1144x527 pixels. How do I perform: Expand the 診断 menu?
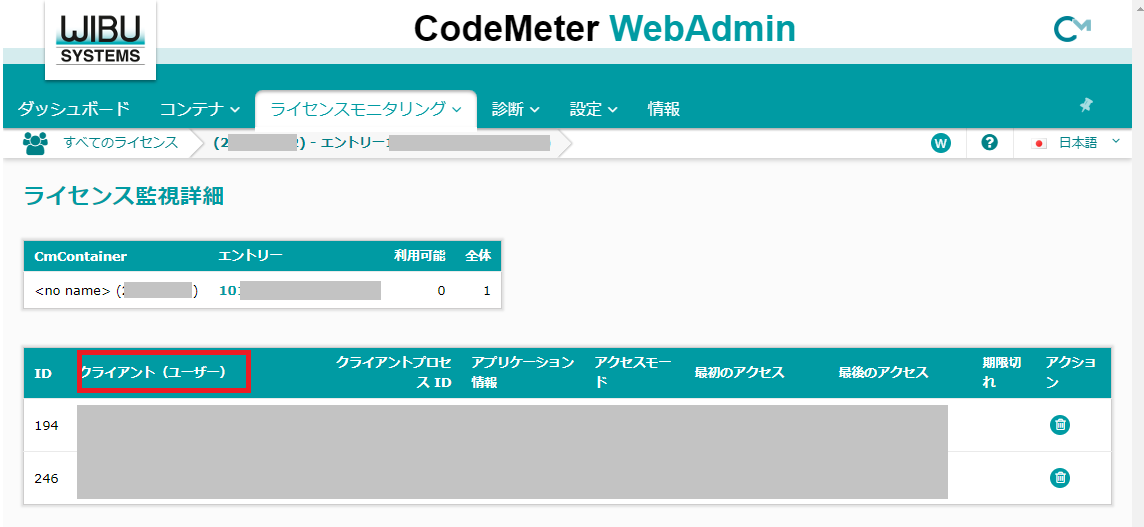point(516,109)
